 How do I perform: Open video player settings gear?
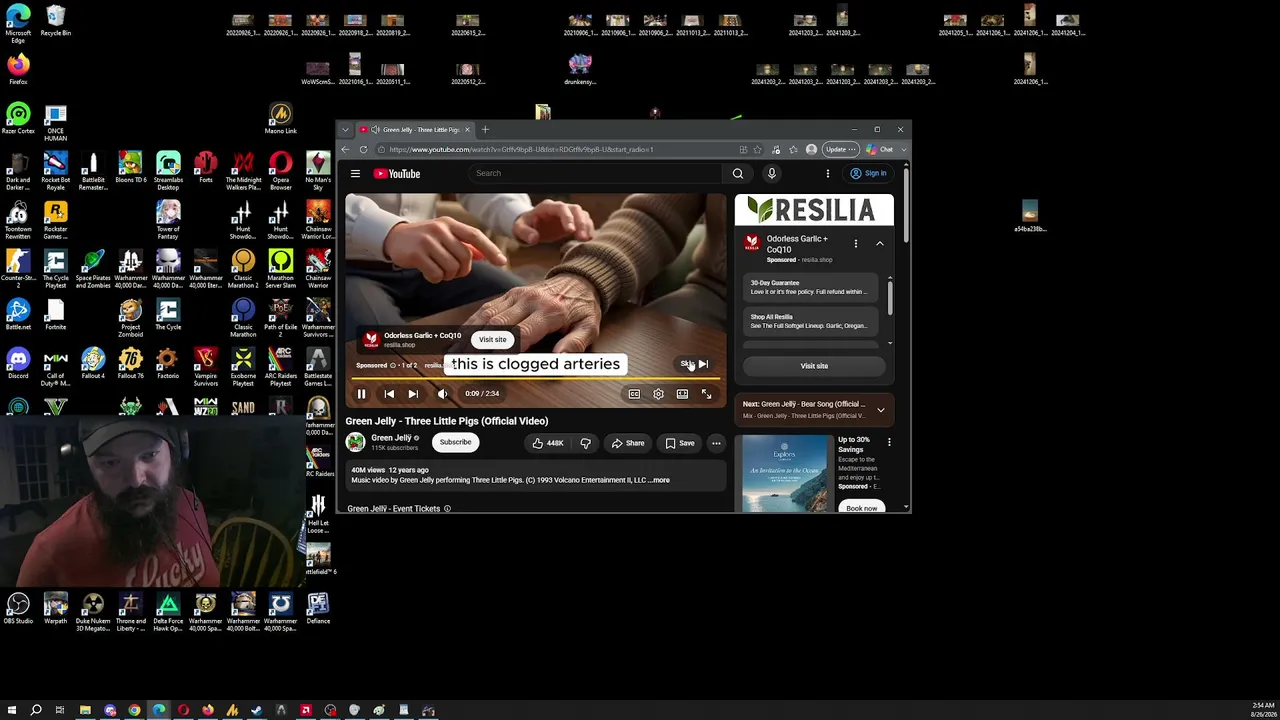(658, 394)
